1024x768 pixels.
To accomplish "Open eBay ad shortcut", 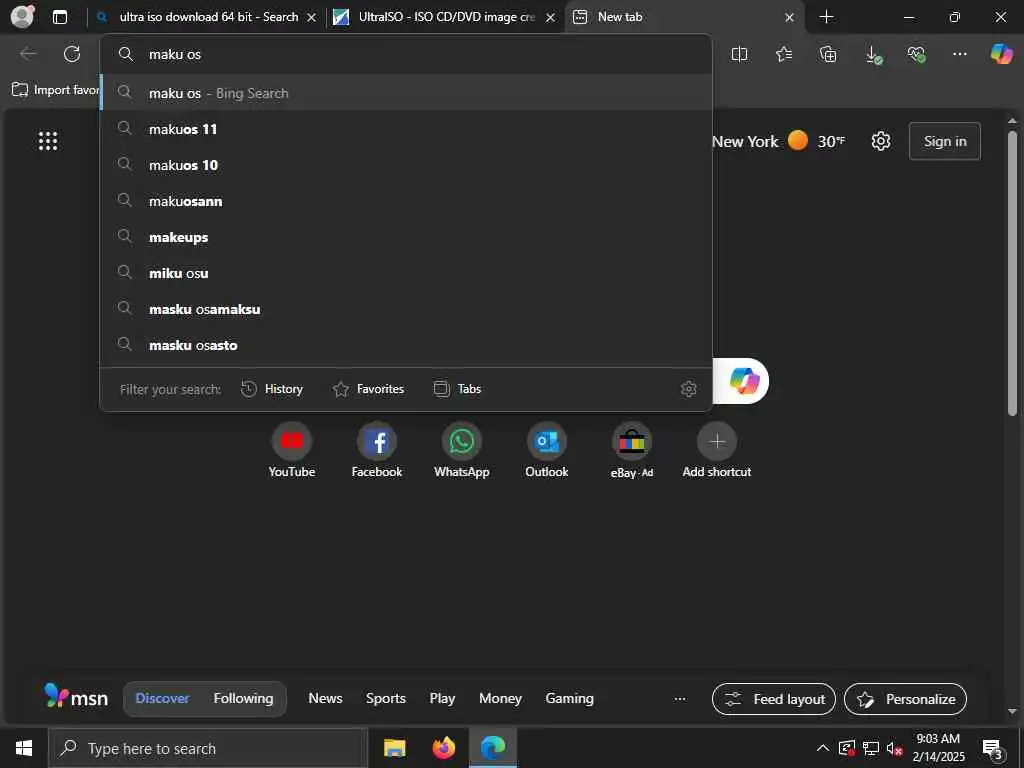I will [x=632, y=451].
